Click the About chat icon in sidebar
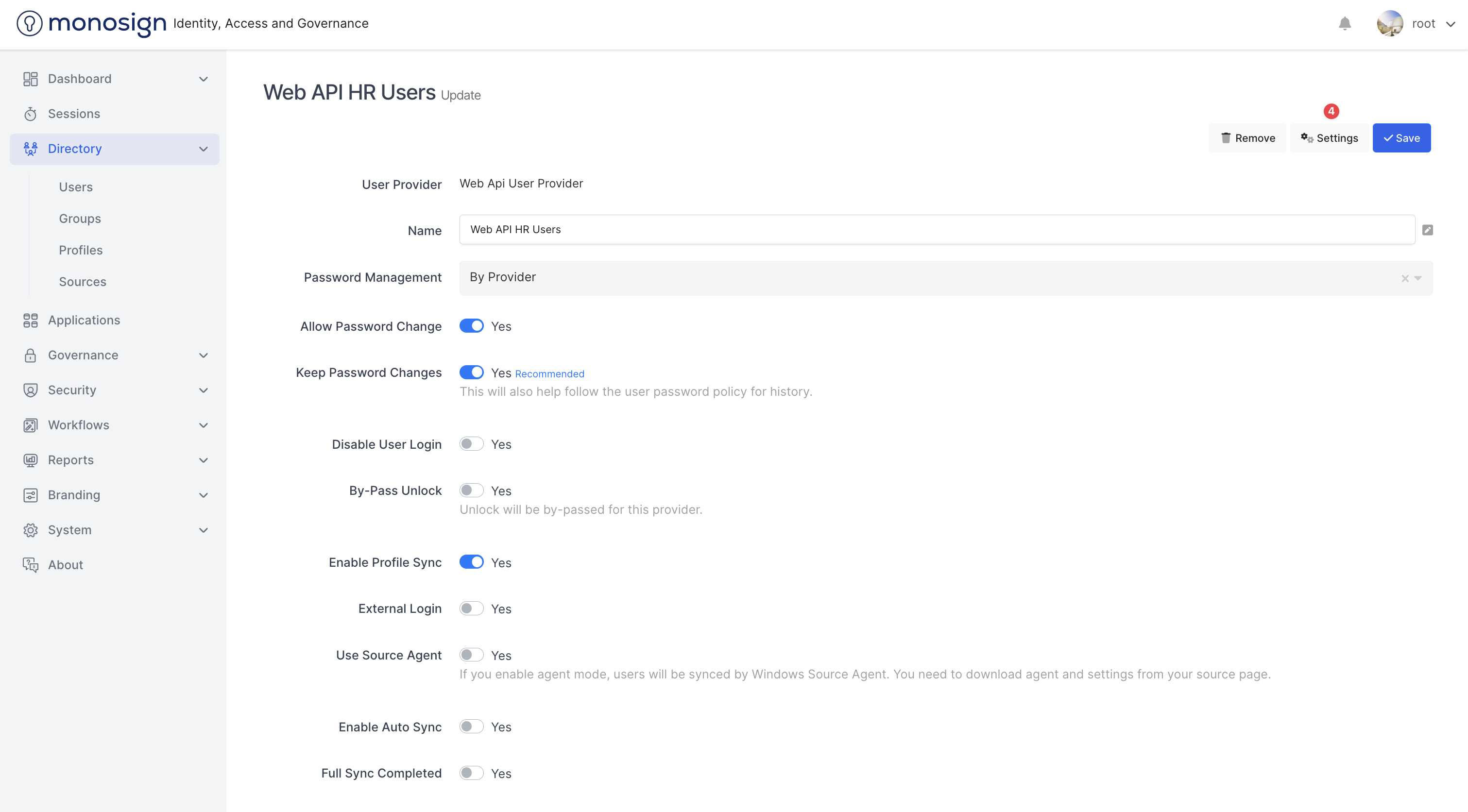 [x=30, y=565]
